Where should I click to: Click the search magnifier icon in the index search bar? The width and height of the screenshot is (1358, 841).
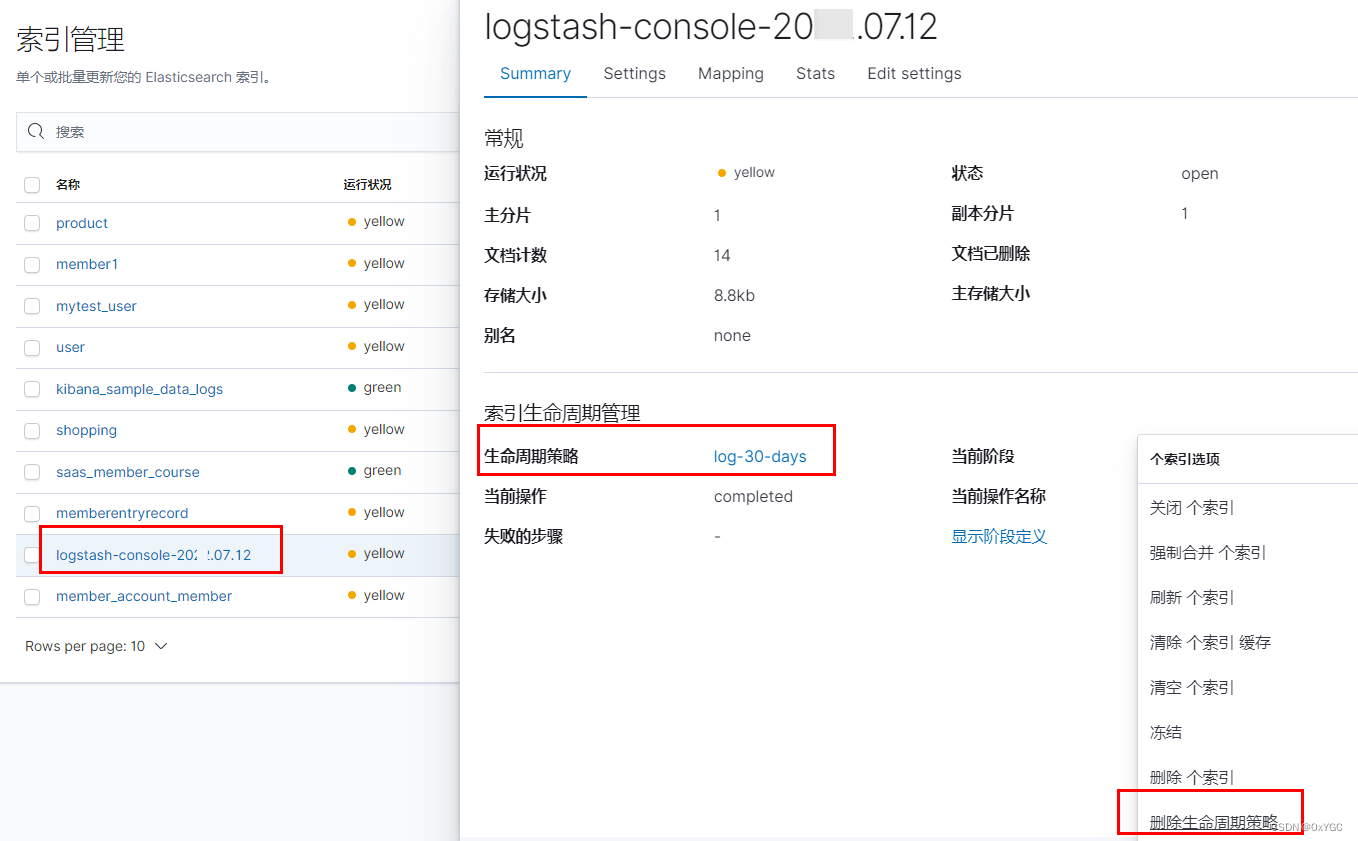[35, 132]
